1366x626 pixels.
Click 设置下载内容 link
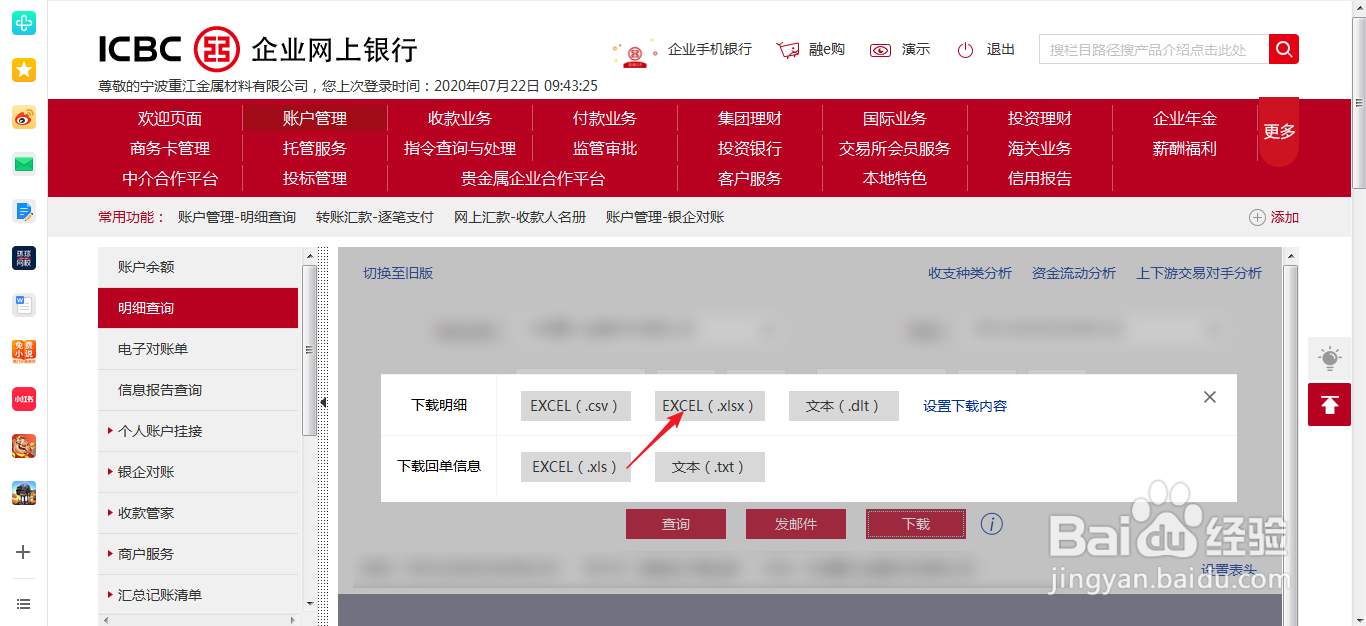[x=965, y=406]
